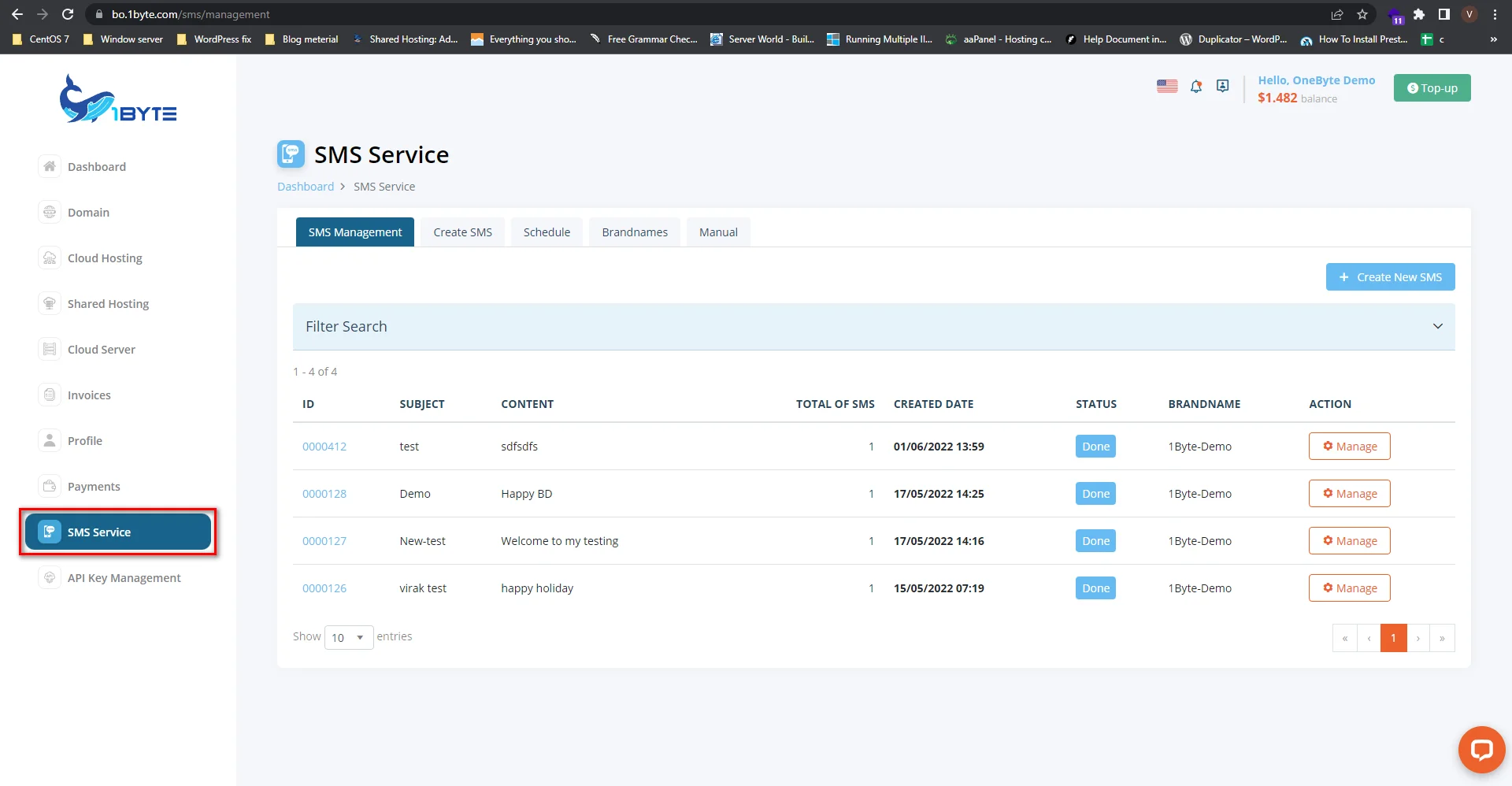Click Create New SMS button

(x=1390, y=276)
